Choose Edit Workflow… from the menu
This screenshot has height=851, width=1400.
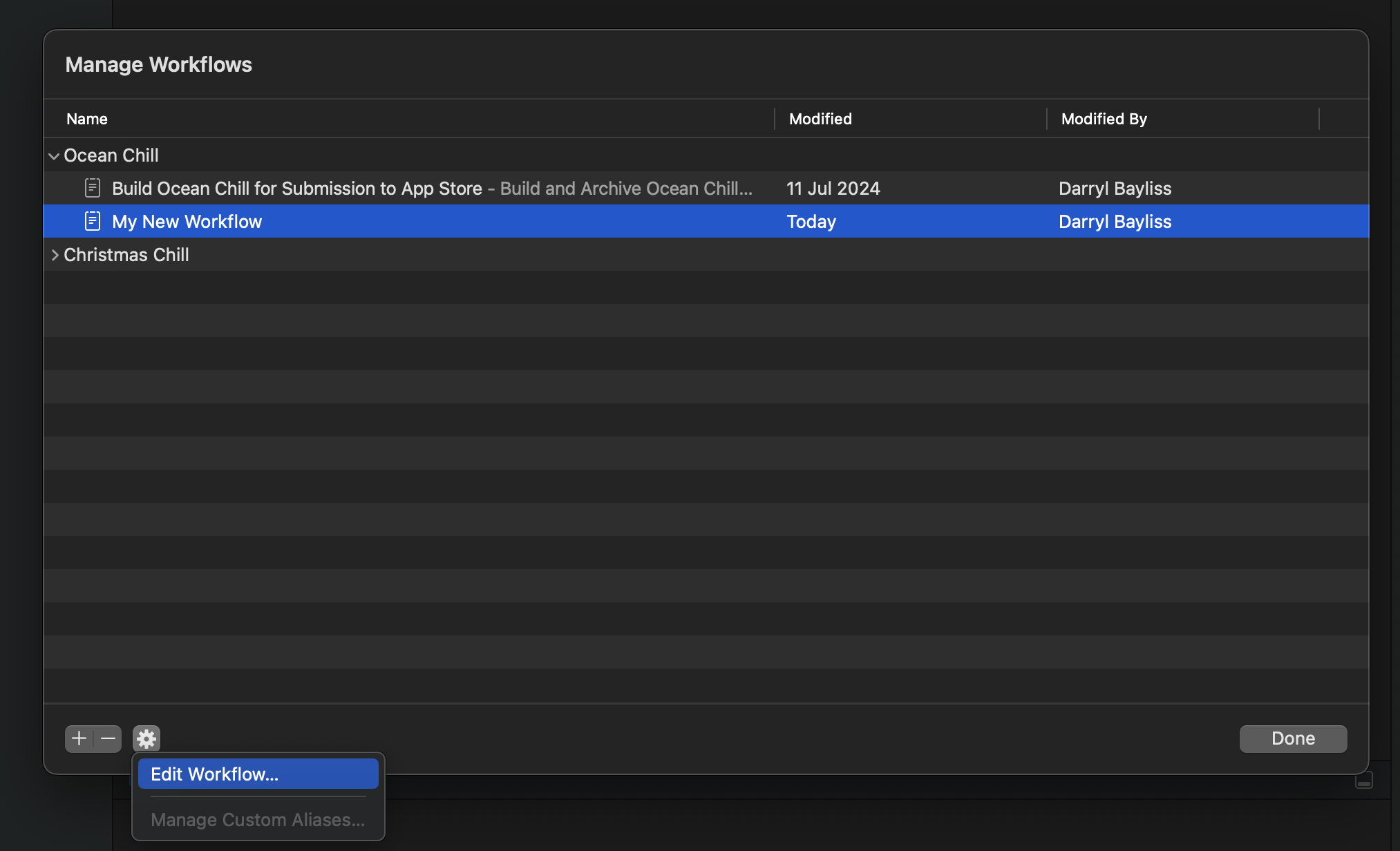tap(258, 774)
